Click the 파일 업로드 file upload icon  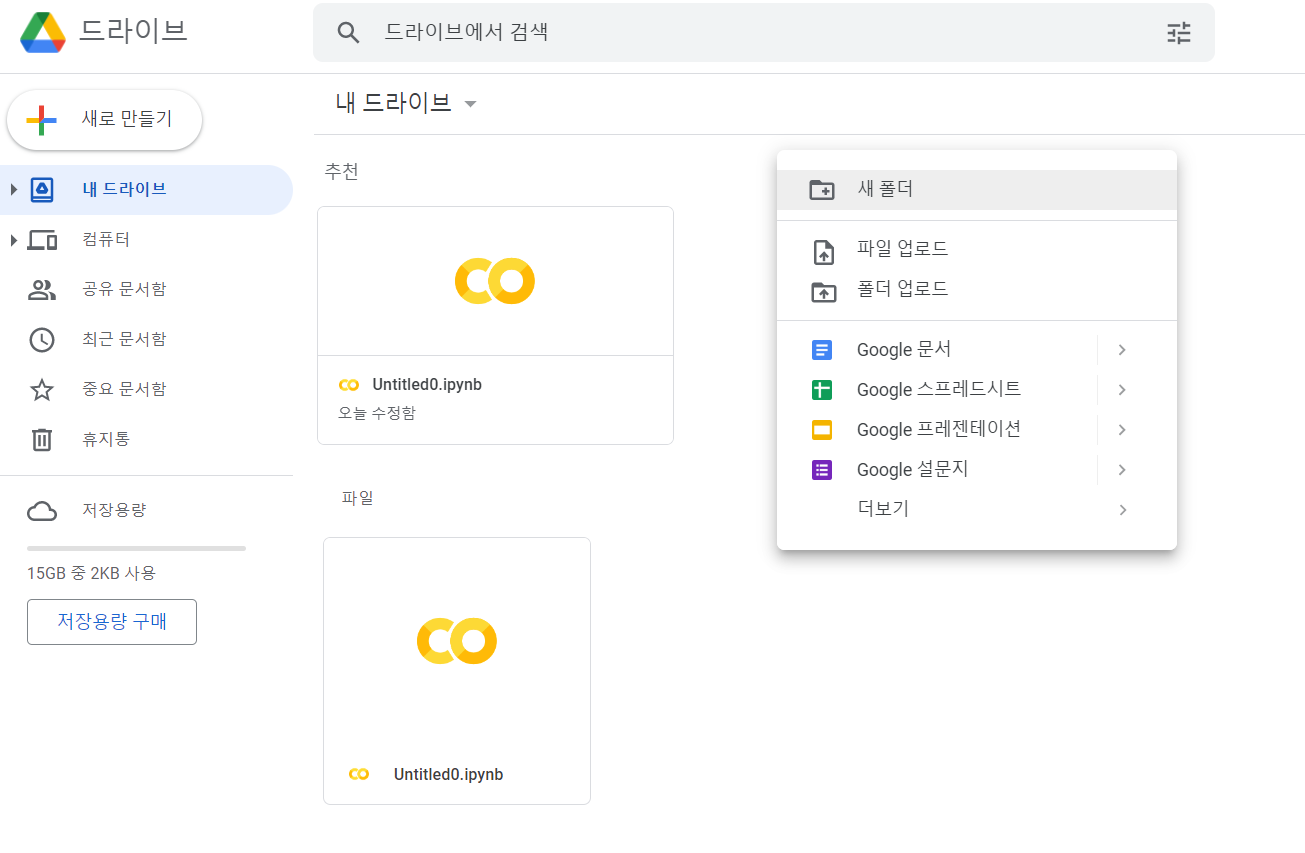pos(822,251)
